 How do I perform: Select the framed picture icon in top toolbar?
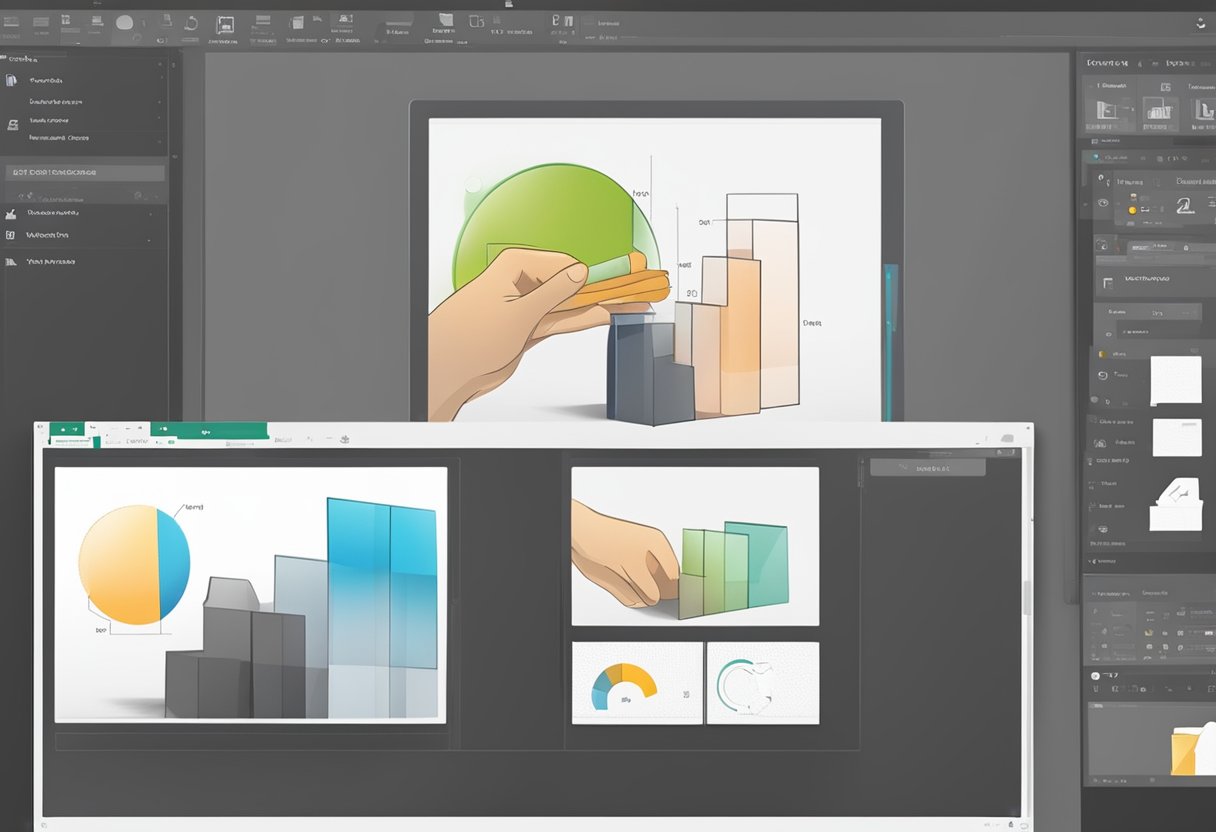tap(225, 25)
